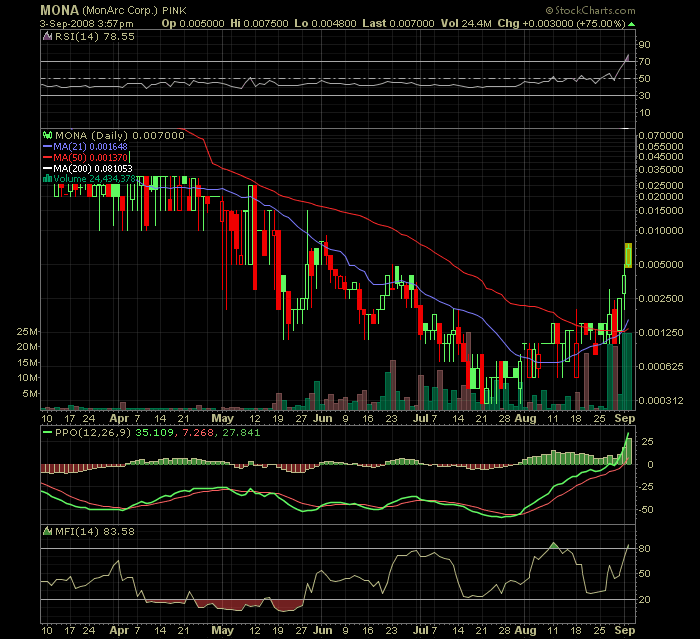The width and height of the screenshot is (700, 639).
Task: Click the 25M volume axis label
Action: (x=26, y=331)
